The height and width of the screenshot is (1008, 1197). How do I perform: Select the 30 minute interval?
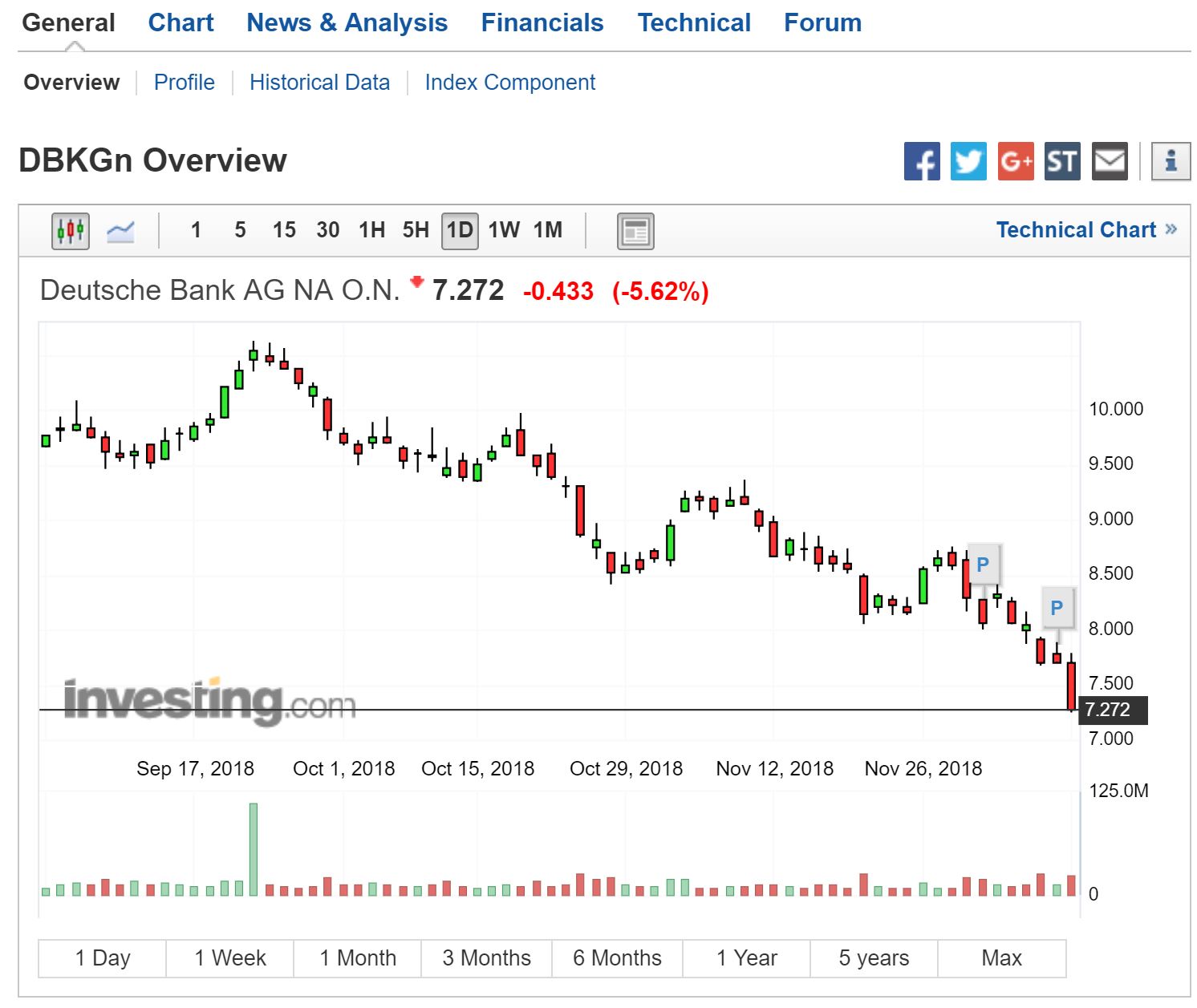(x=328, y=231)
